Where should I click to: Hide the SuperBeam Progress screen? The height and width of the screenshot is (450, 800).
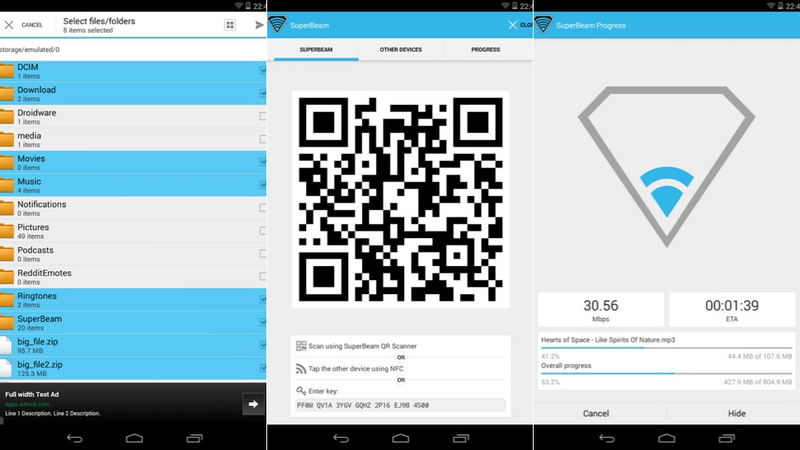click(x=736, y=413)
